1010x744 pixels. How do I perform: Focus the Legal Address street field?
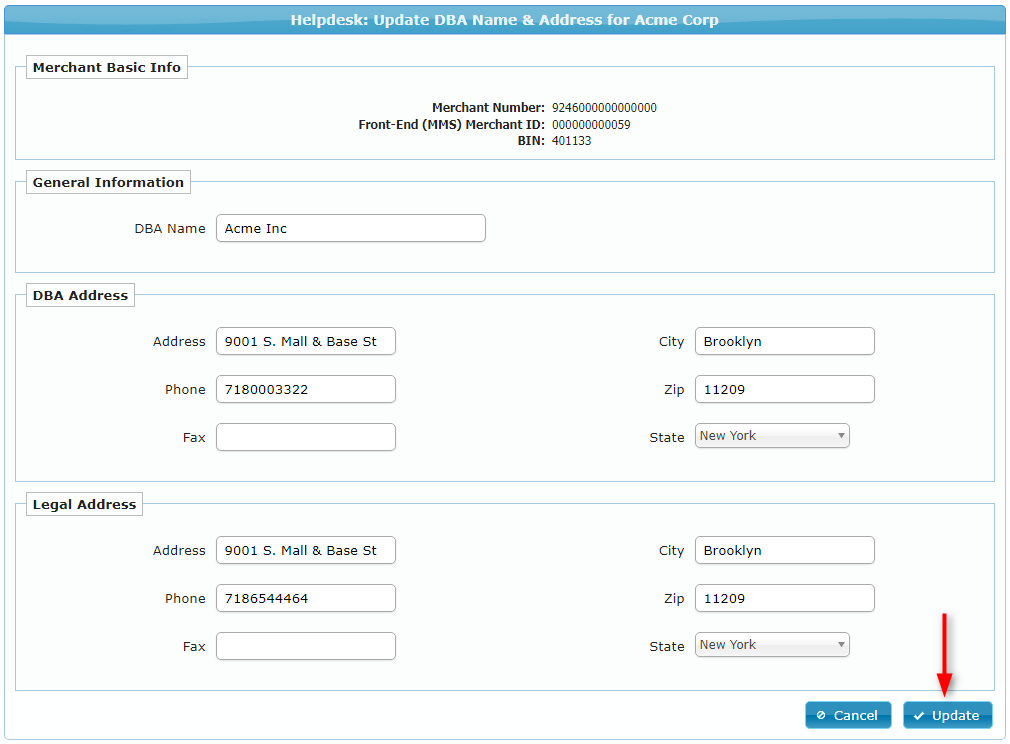(305, 550)
